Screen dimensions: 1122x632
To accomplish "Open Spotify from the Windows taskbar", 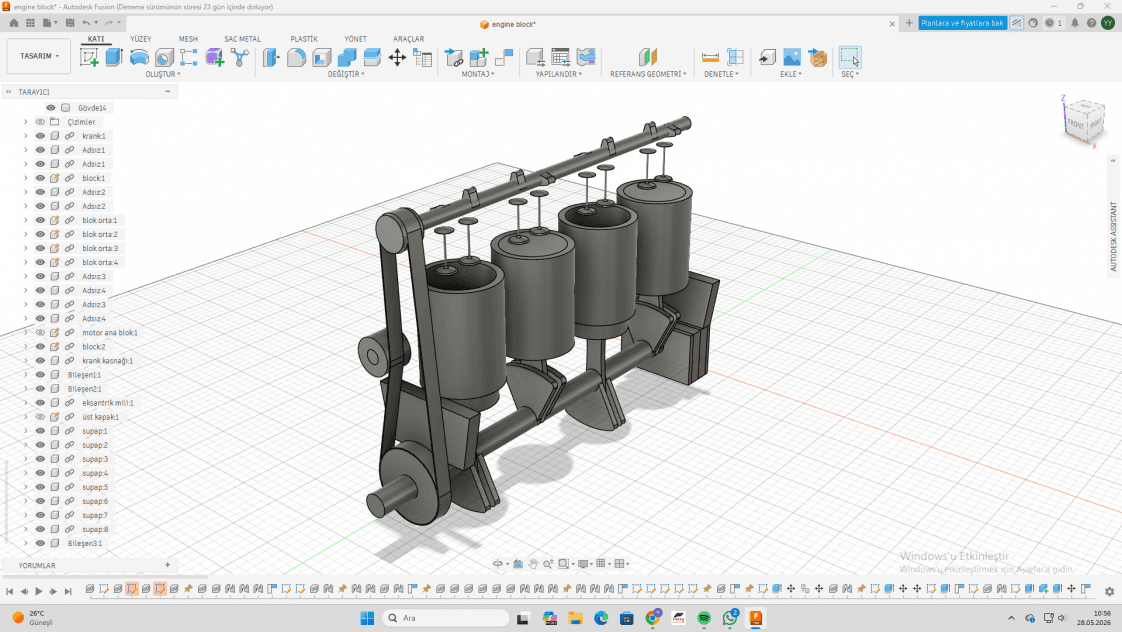I will pyautogui.click(x=704, y=618).
